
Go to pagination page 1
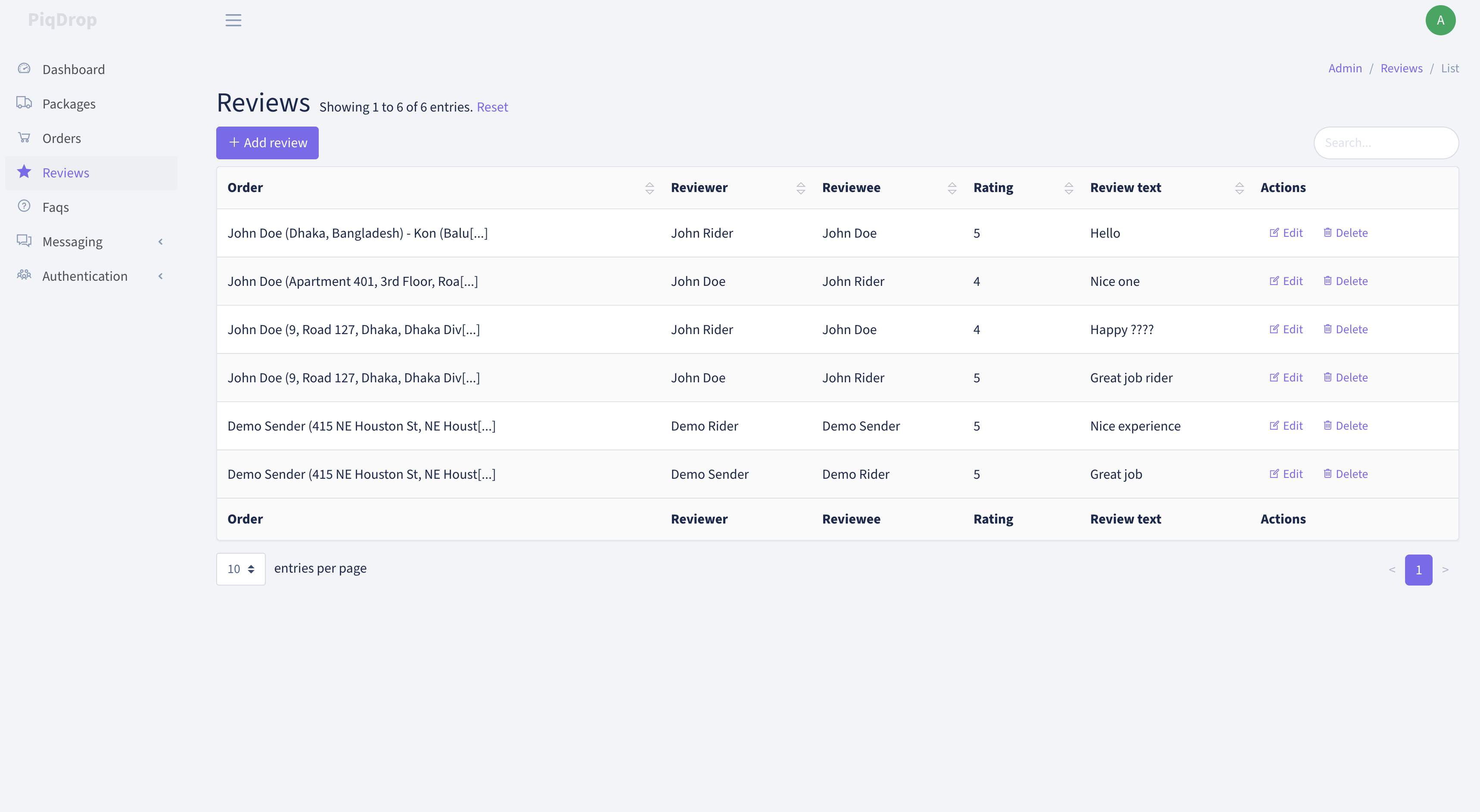[1418, 570]
